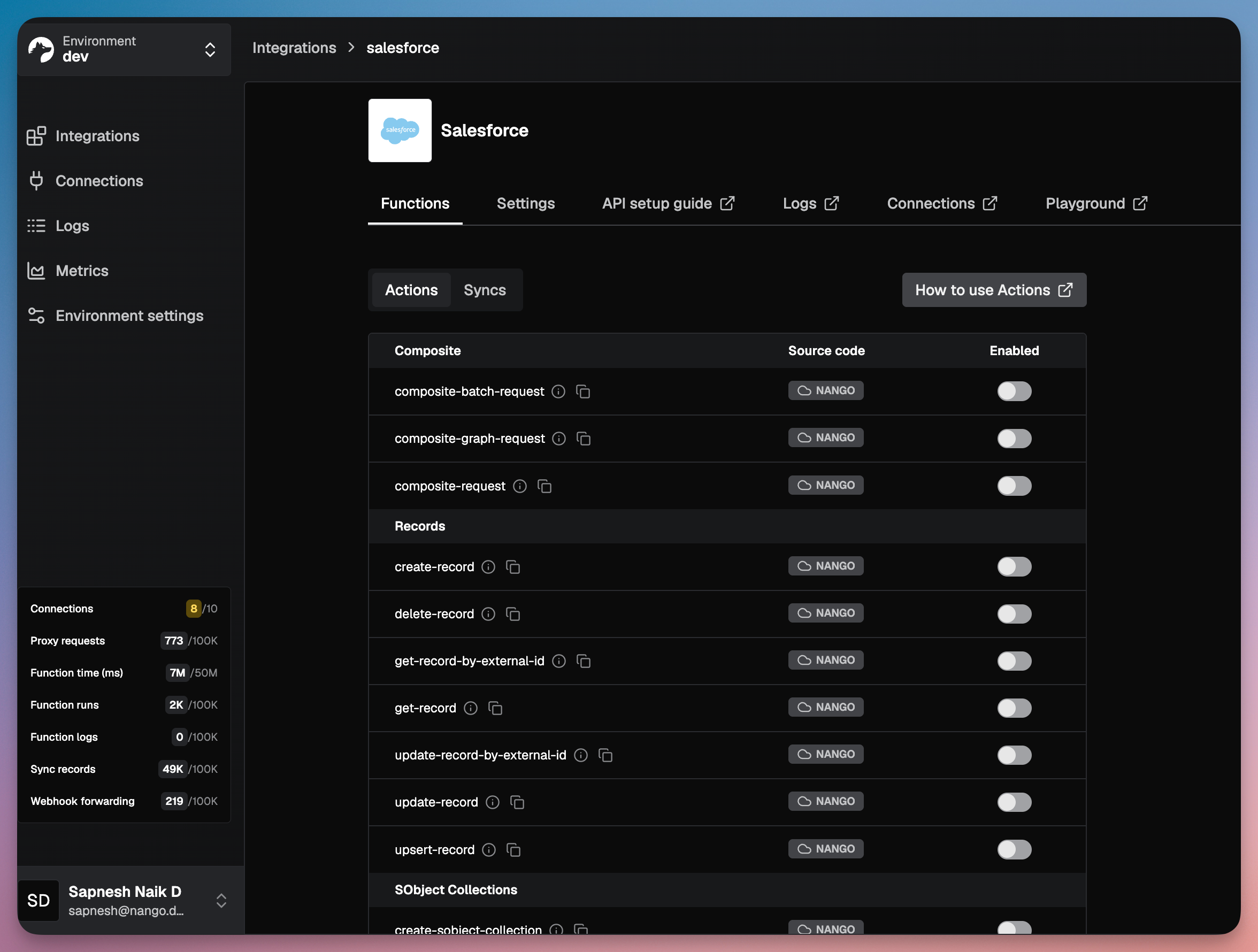Click info icon for composite-batch-request
The width and height of the screenshot is (1258, 952).
[x=558, y=391]
